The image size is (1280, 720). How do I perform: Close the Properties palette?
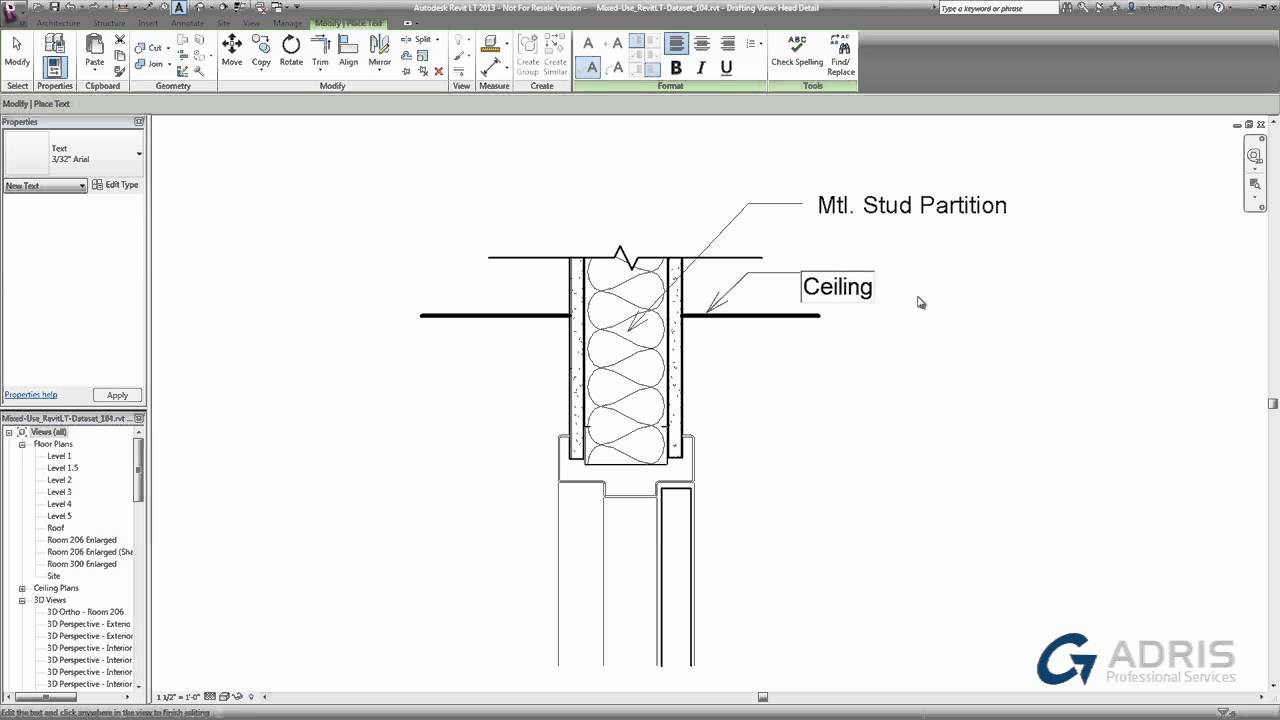pos(139,122)
